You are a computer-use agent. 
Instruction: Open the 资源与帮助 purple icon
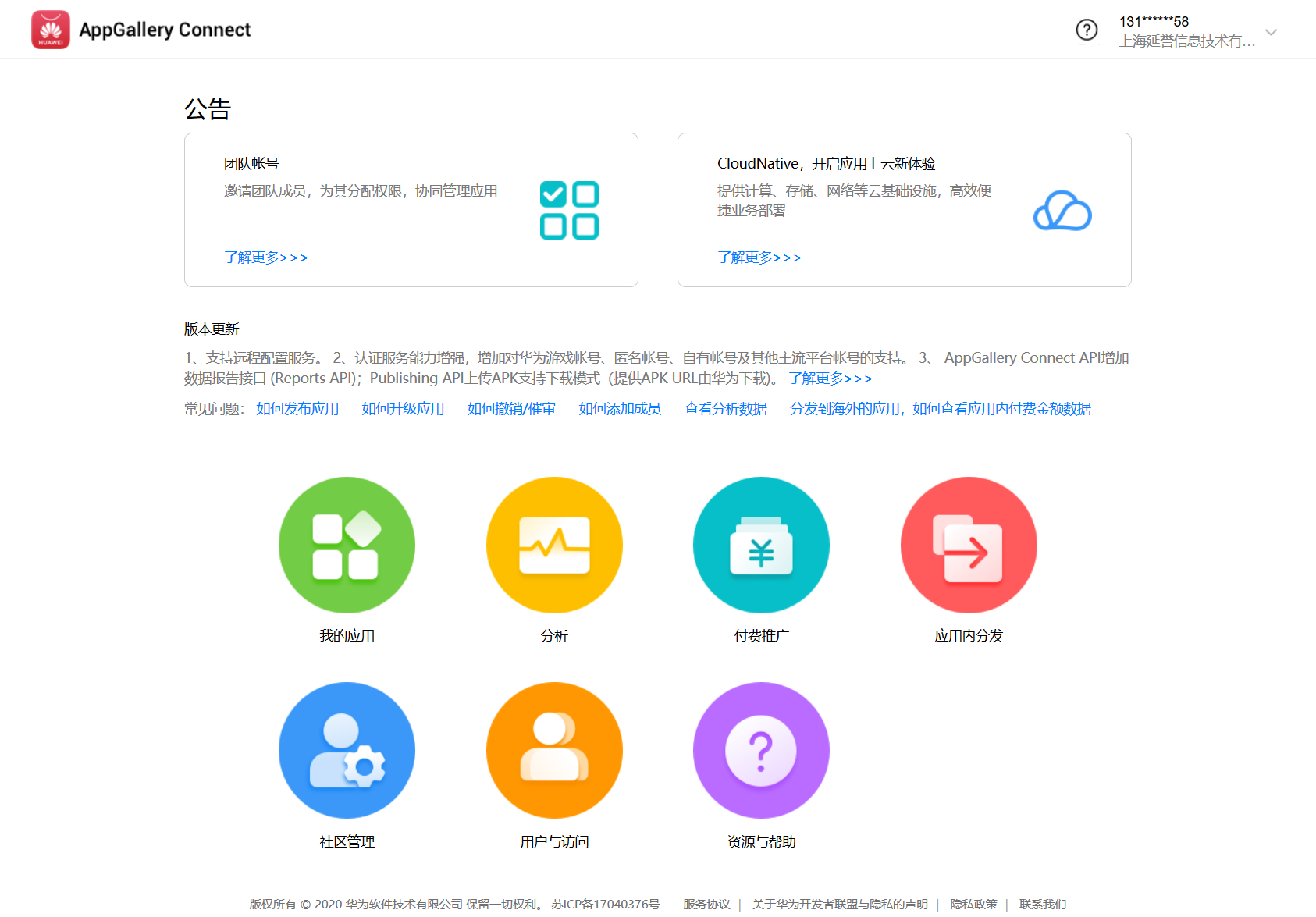761,751
